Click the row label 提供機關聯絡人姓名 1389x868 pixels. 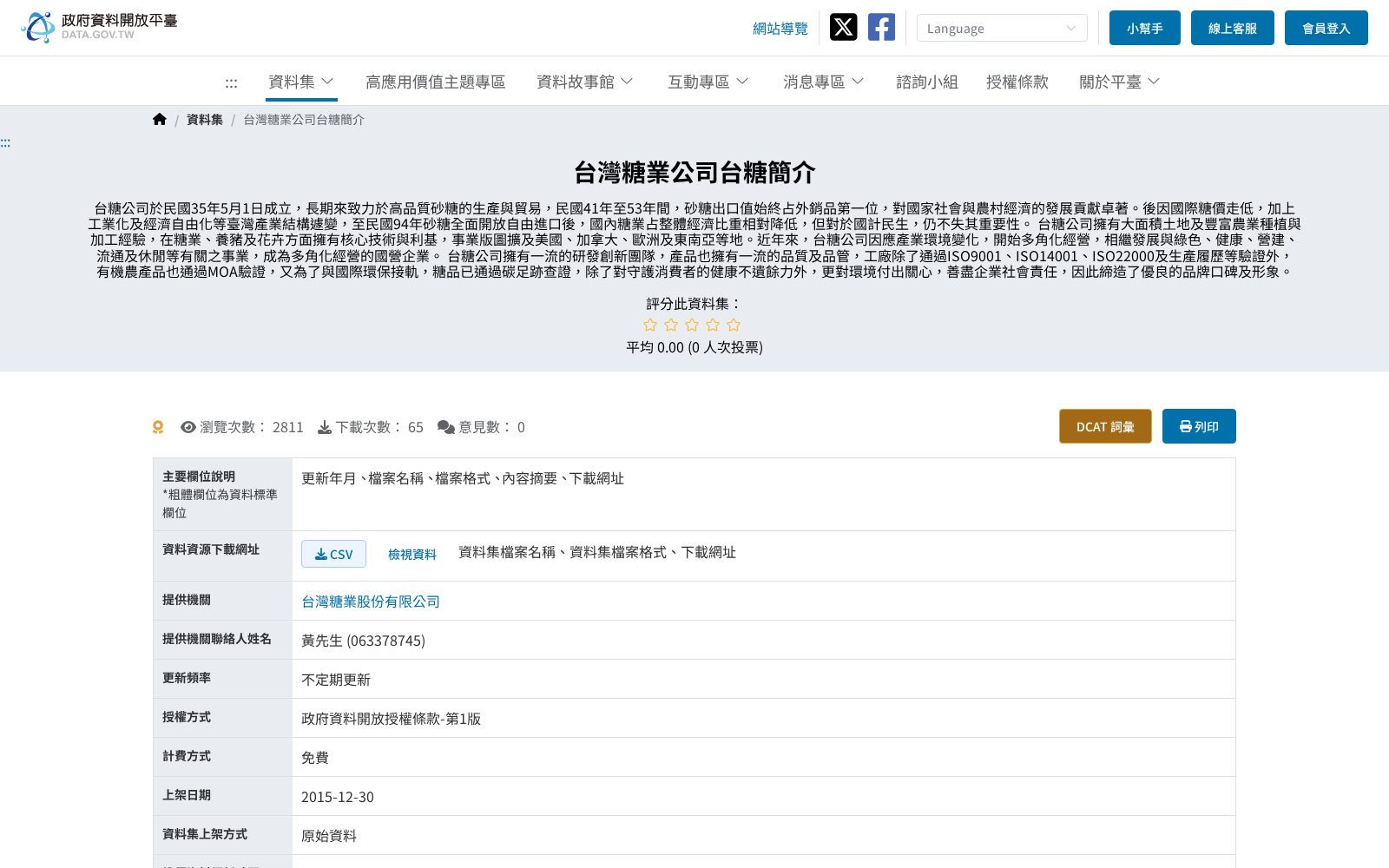217,639
